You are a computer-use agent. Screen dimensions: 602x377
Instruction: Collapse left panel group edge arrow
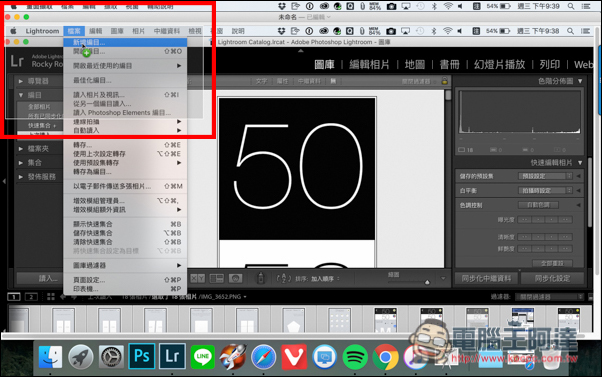(4, 181)
